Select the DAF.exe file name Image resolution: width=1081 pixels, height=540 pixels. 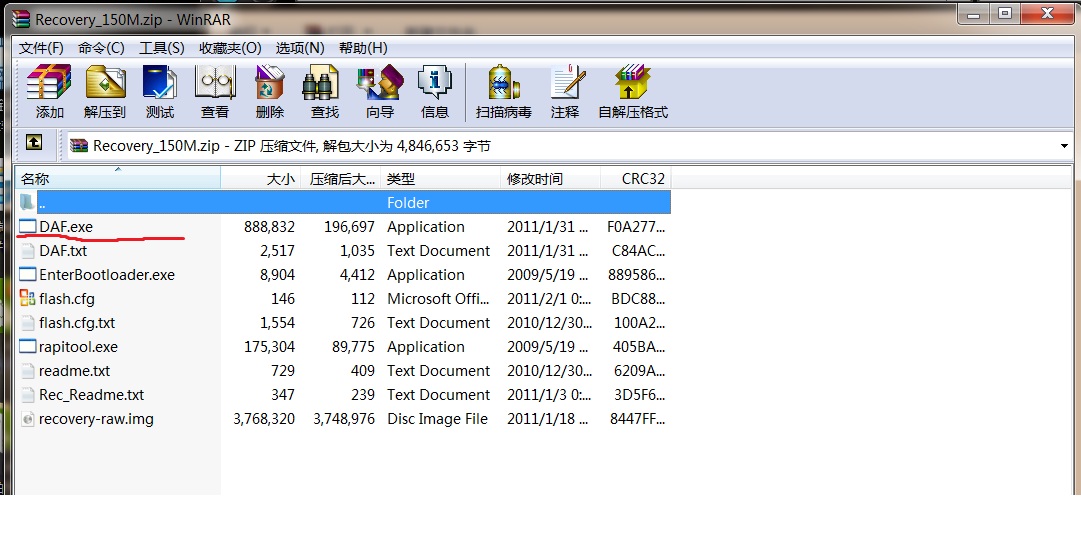tap(66, 226)
